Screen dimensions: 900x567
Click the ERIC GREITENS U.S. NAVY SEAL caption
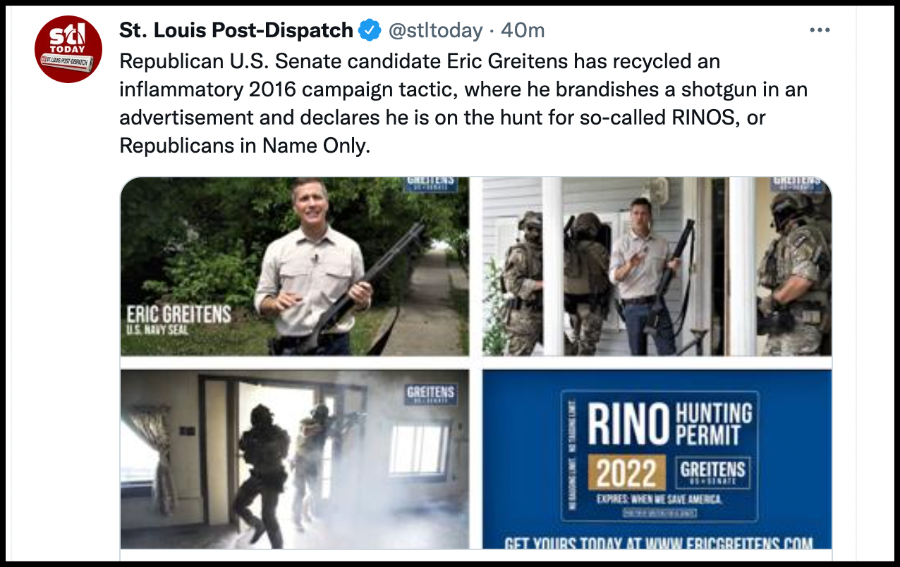point(179,320)
